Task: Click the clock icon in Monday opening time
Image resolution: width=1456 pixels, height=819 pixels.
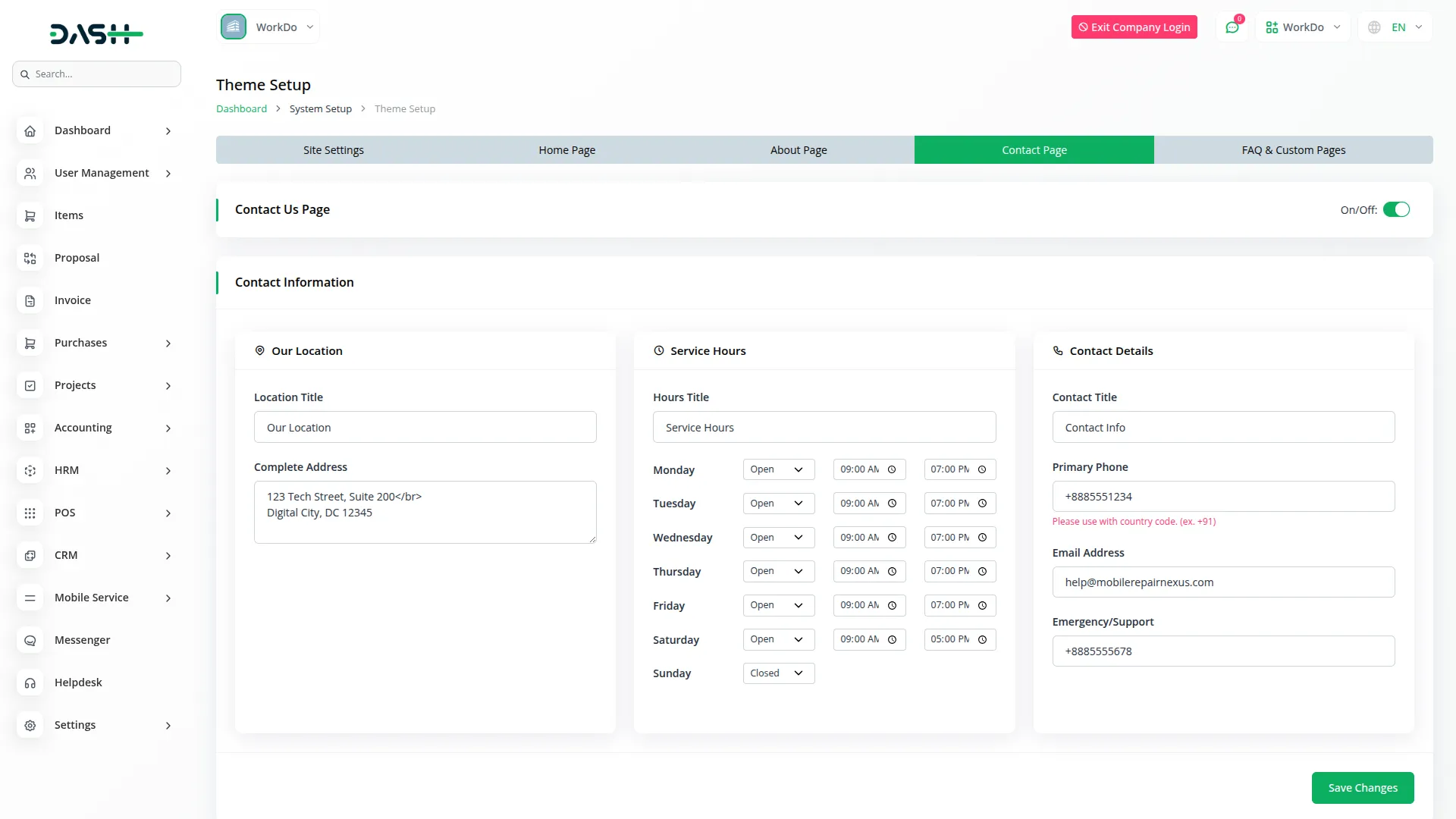Action: pos(892,469)
